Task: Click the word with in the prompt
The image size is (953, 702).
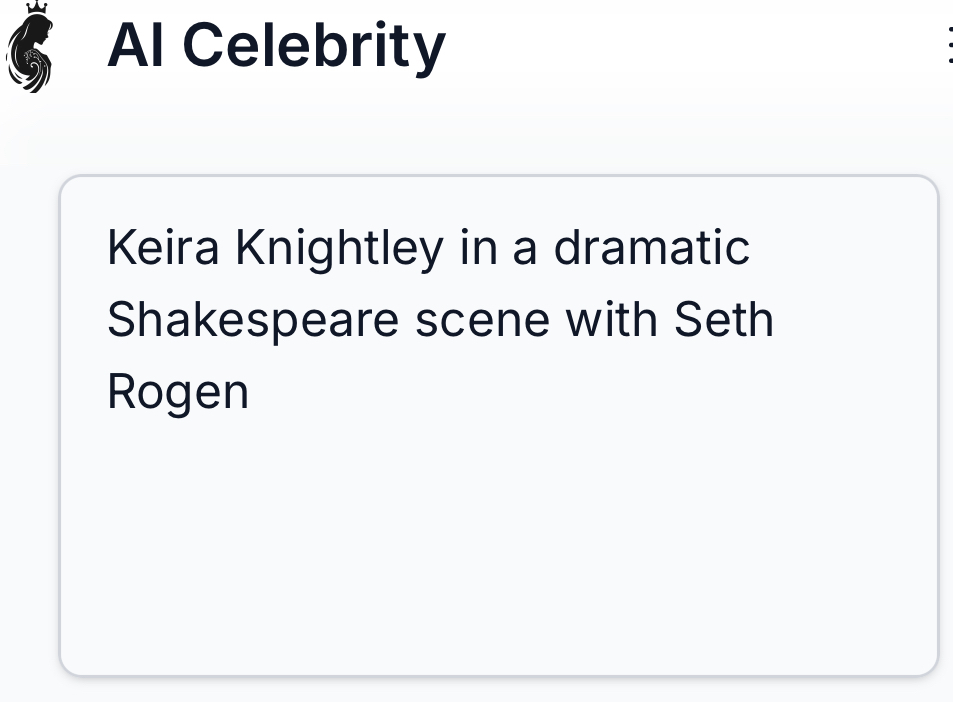Action: coord(611,320)
